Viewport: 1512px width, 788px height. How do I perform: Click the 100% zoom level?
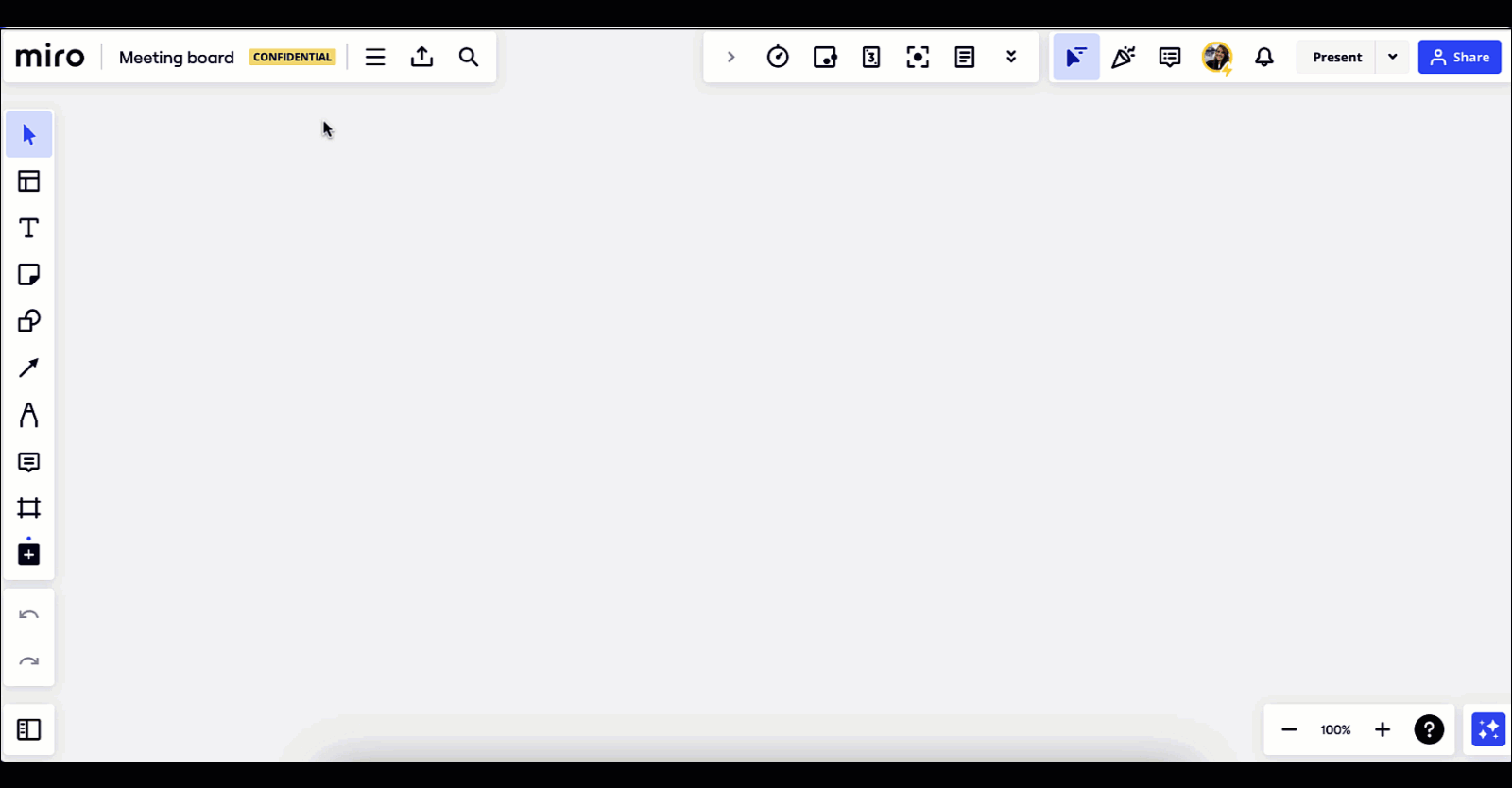[1335, 729]
